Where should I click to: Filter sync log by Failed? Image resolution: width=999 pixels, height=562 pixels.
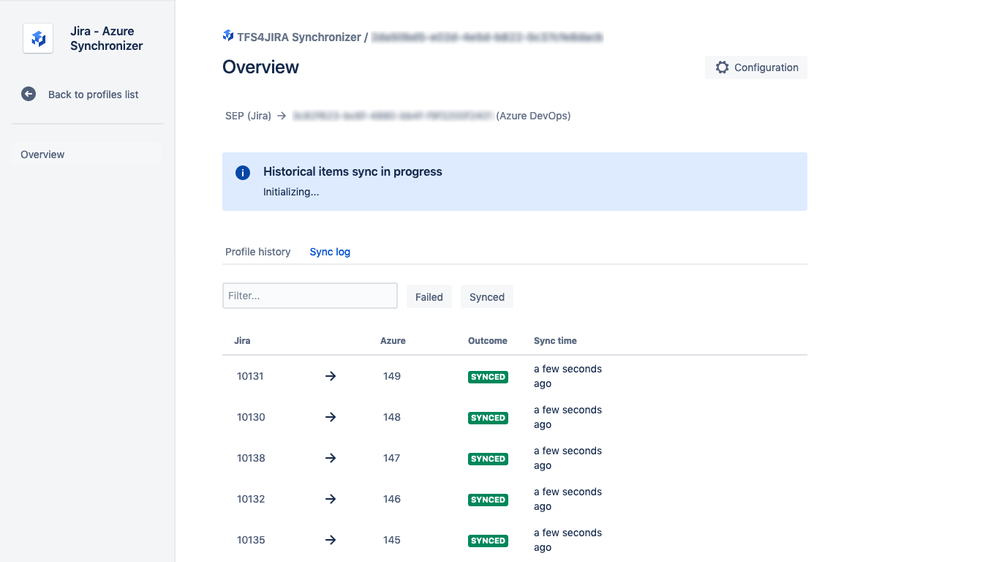tap(429, 297)
